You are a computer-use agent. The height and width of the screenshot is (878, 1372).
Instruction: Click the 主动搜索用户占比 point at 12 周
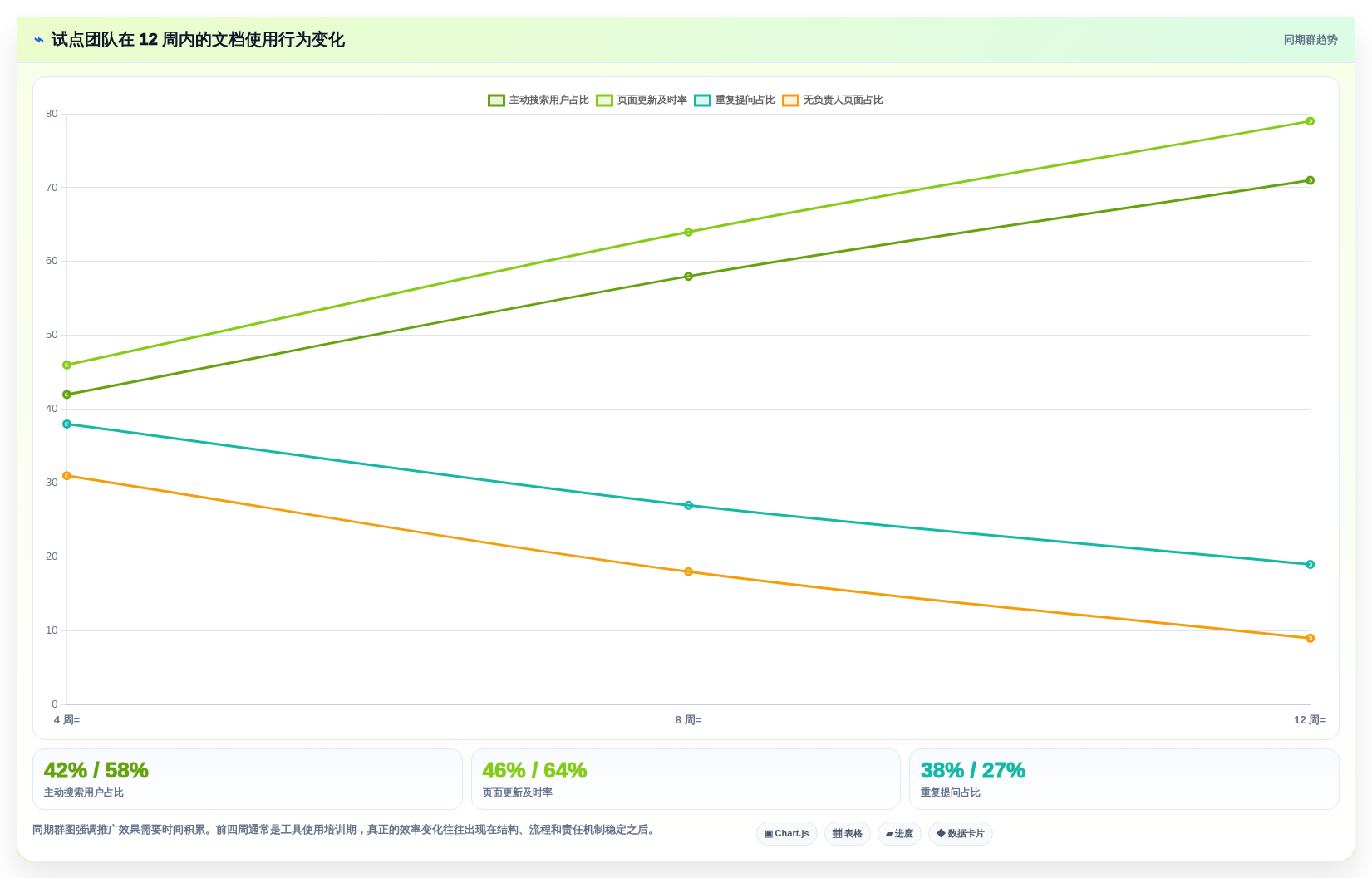tap(1311, 180)
